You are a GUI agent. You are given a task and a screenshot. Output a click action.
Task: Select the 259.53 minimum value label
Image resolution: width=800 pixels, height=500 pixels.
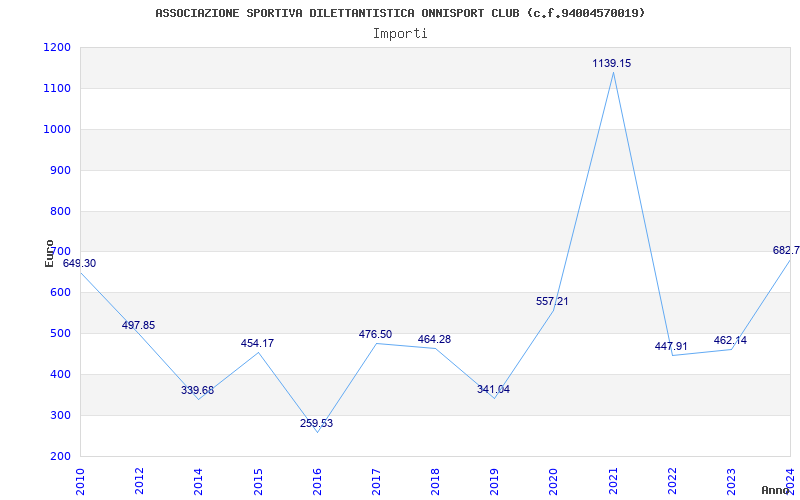pos(316,423)
